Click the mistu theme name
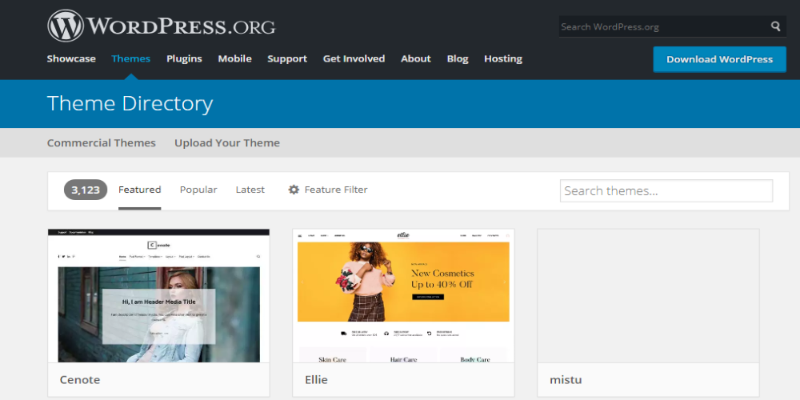This screenshot has width=800, height=400. click(x=566, y=380)
